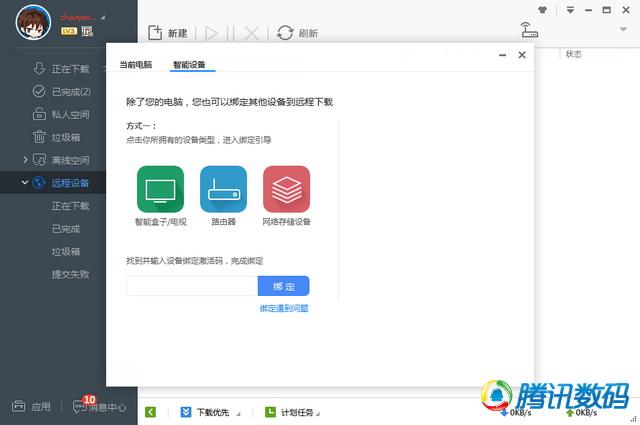Switch to the 智能设备 tab

(x=189, y=65)
